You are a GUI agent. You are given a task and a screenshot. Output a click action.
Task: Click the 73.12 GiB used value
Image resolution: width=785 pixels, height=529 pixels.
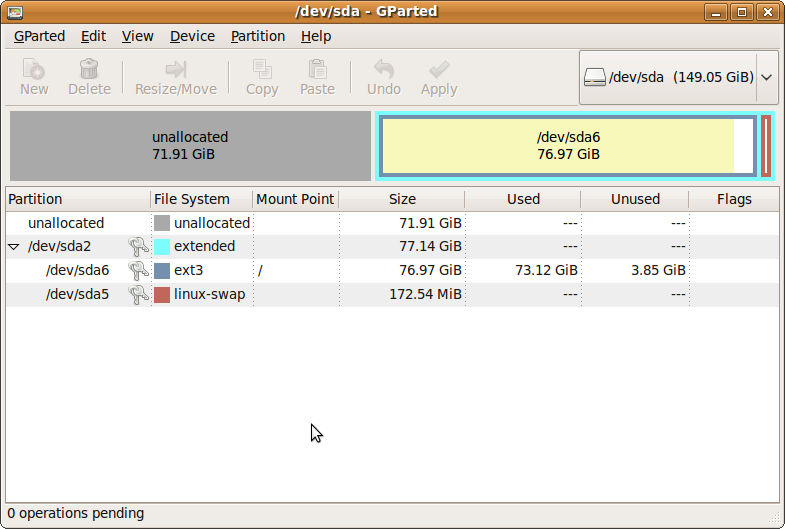(x=546, y=271)
